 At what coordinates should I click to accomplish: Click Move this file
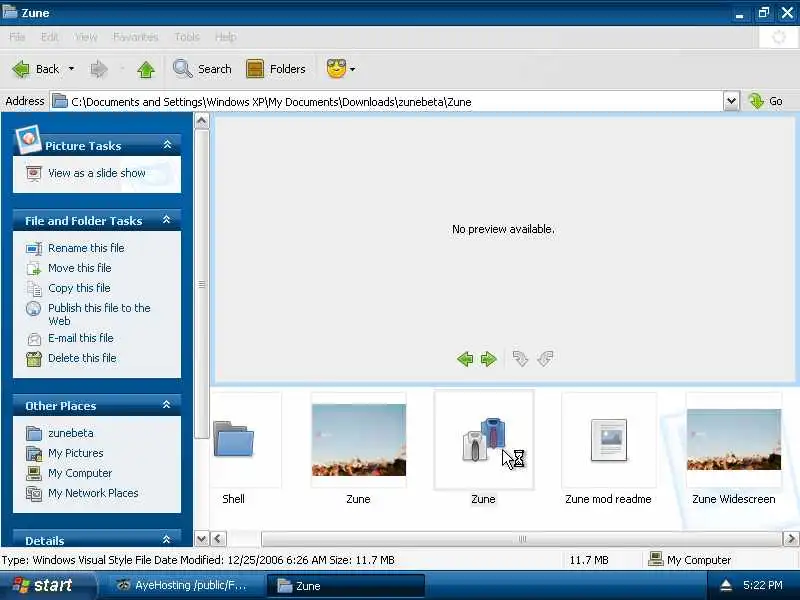(x=80, y=268)
